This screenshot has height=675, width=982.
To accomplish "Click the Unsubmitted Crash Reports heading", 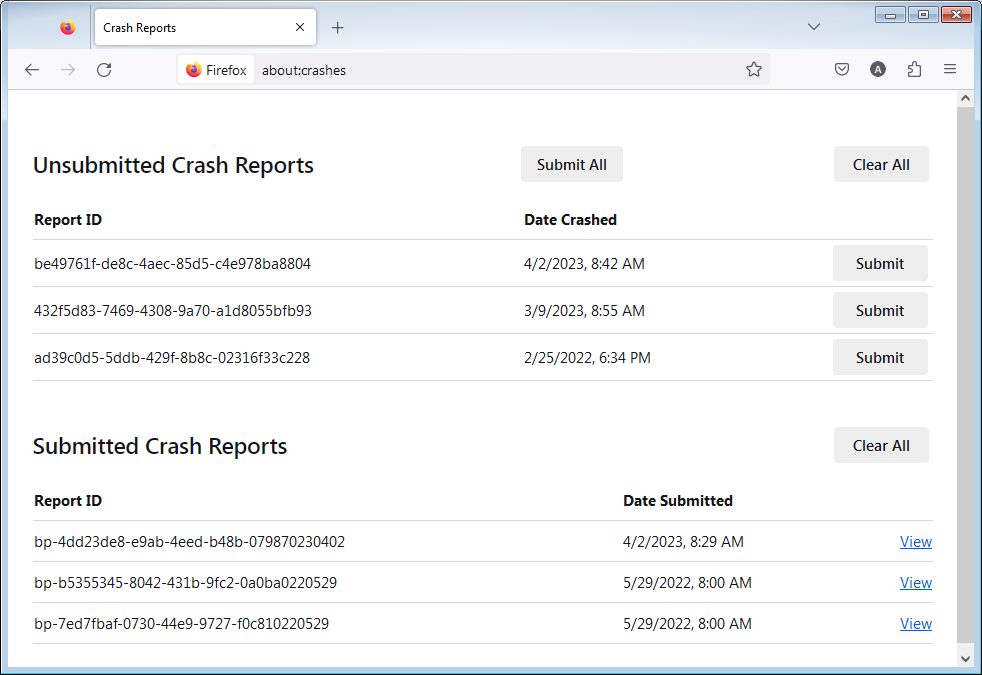I will click(173, 165).
